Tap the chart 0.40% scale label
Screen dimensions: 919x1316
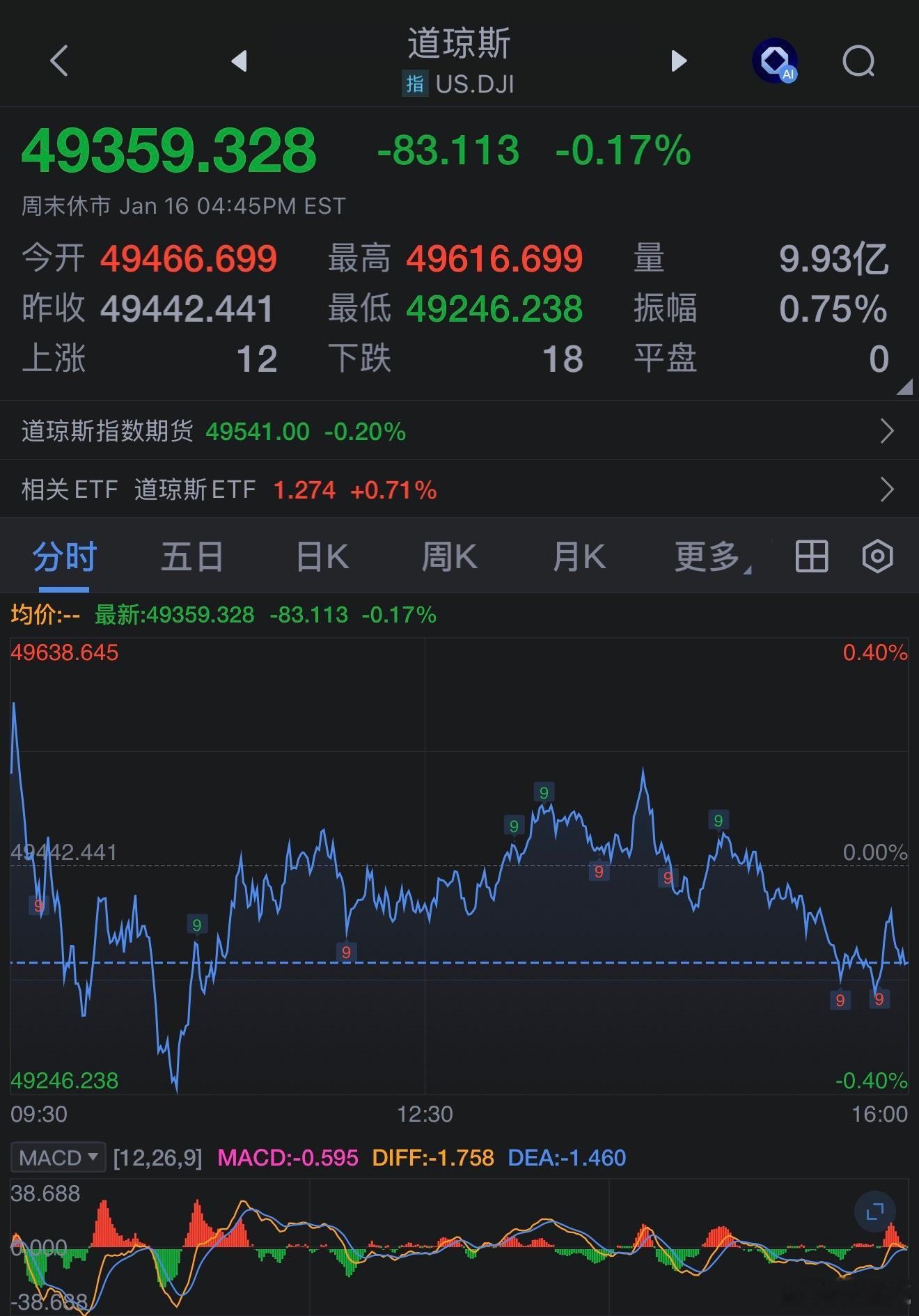pos(875,652)
